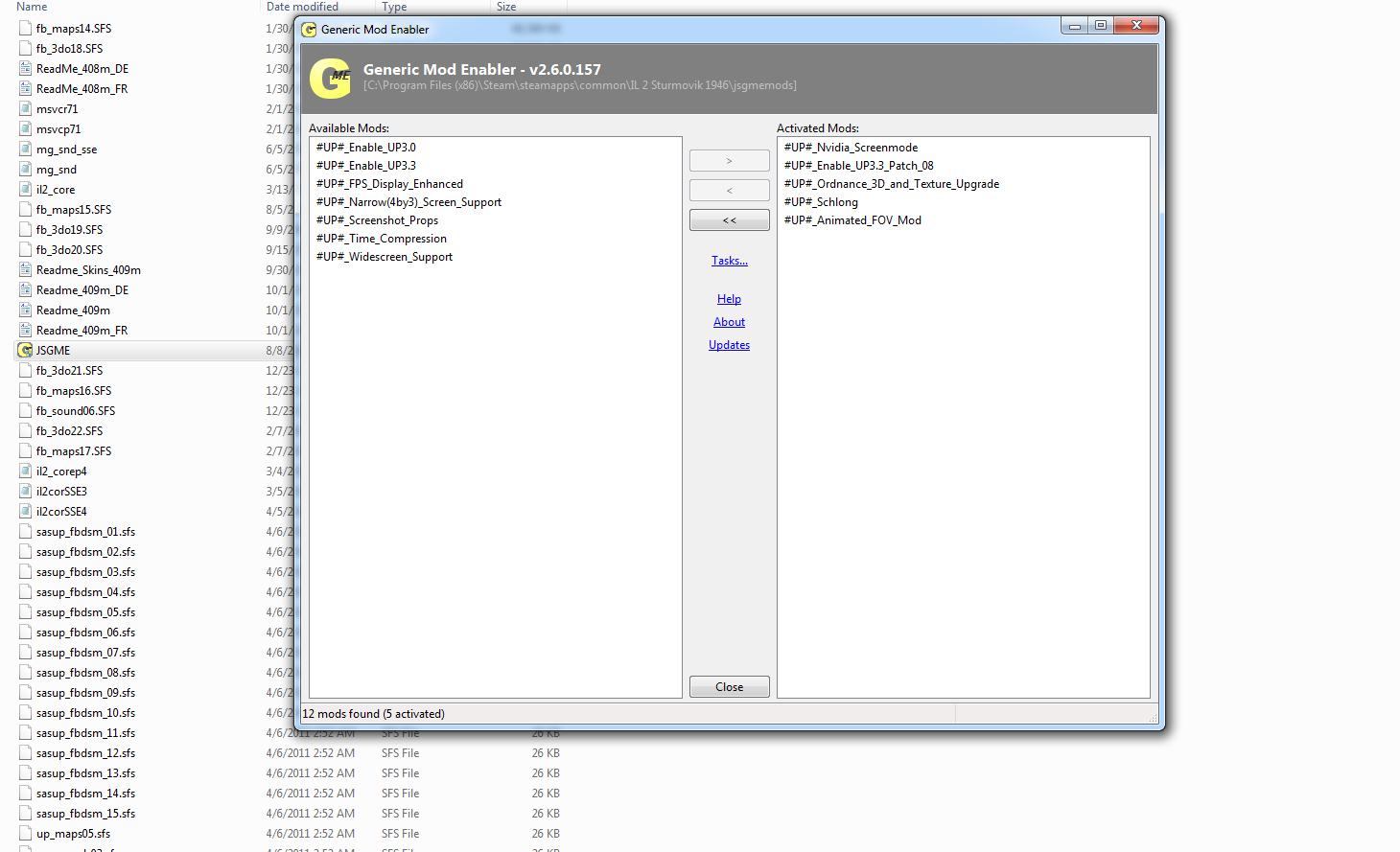Open the Tasks... link
The image size is (1400, 852).
(730, 261)
